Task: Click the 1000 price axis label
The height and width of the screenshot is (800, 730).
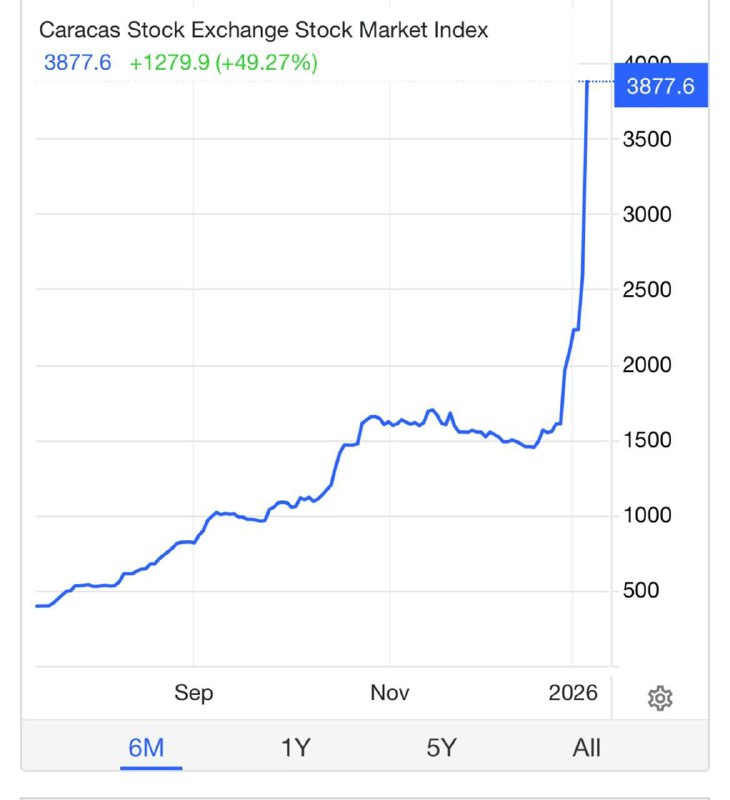Action: click(647, 516)
